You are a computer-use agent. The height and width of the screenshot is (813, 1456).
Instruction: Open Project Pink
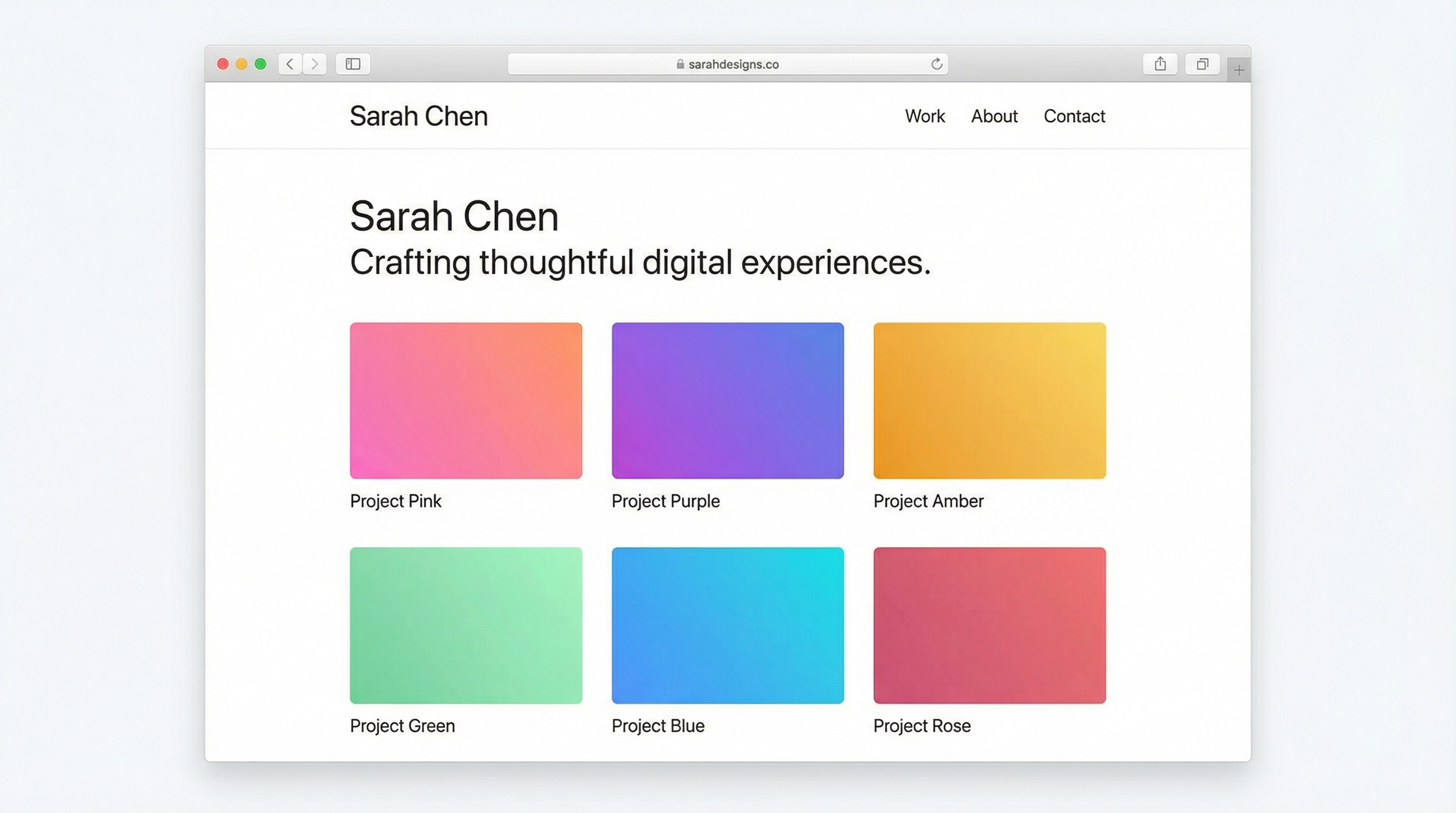point(465,401)
